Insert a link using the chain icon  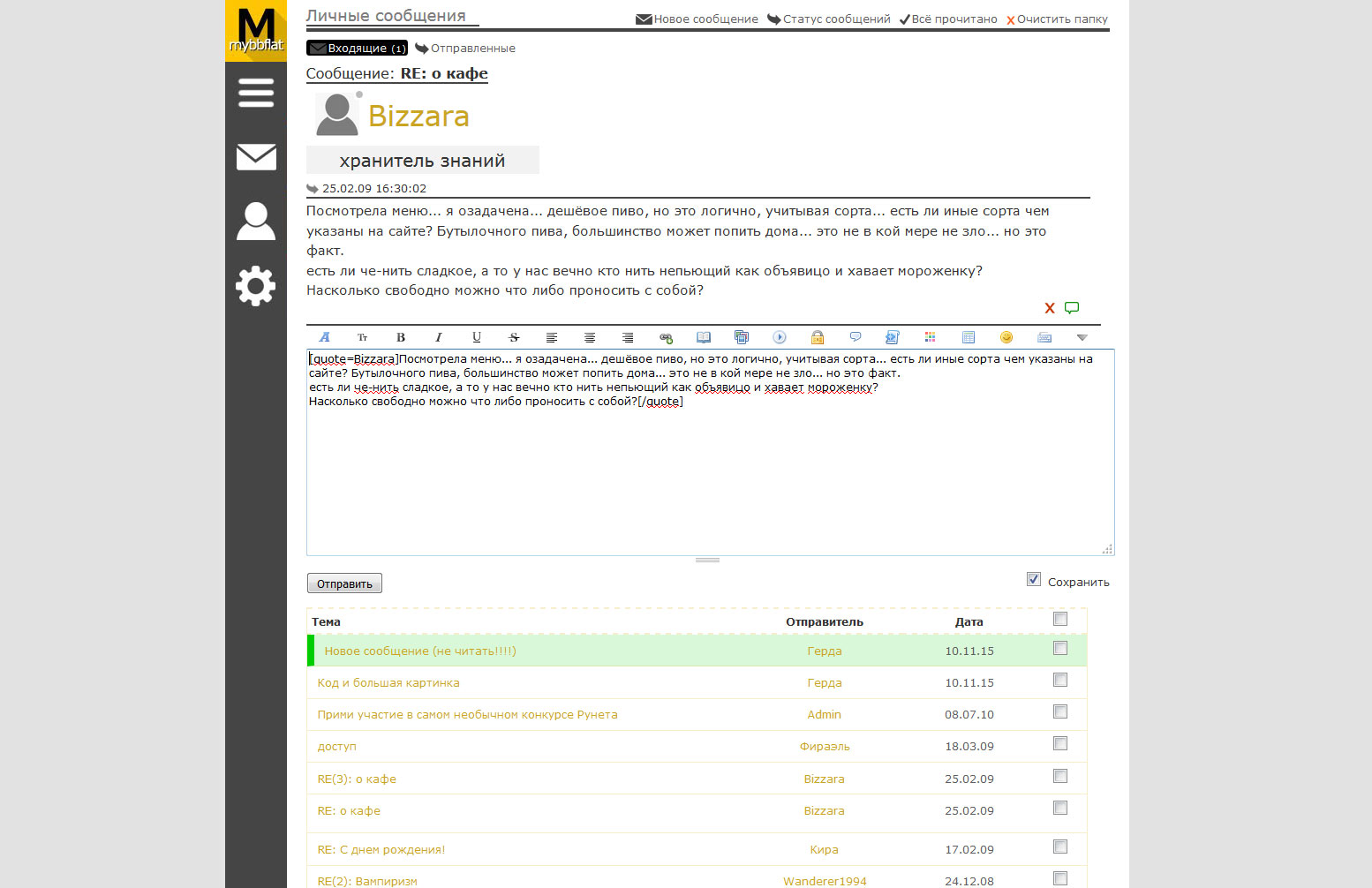[x=666, y=337]
